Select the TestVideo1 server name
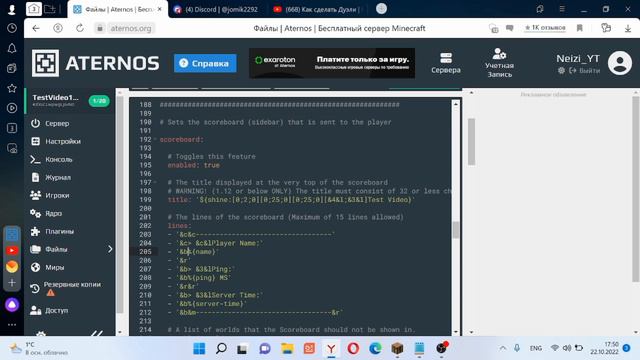The width and height of the screenshot is (640, 360). [x=55, y=98]
